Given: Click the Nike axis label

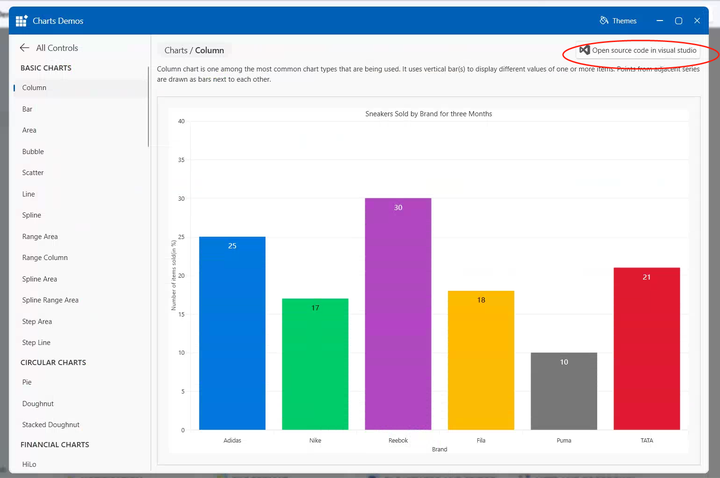Looking at the screenshot, I should click(315, 440).
